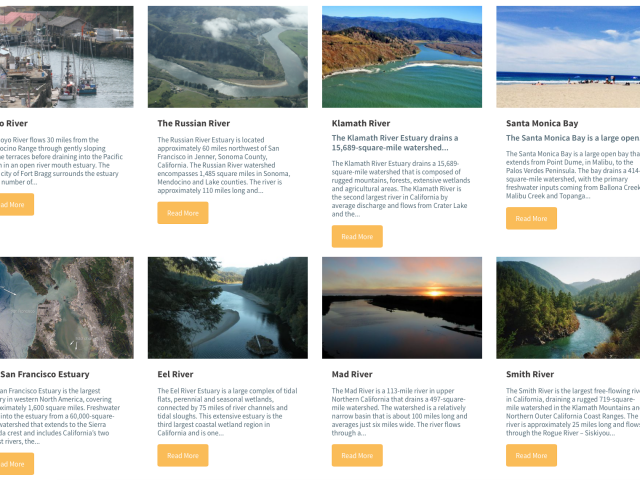Click the Santa Monica Bay title

(x=542, y=123)
